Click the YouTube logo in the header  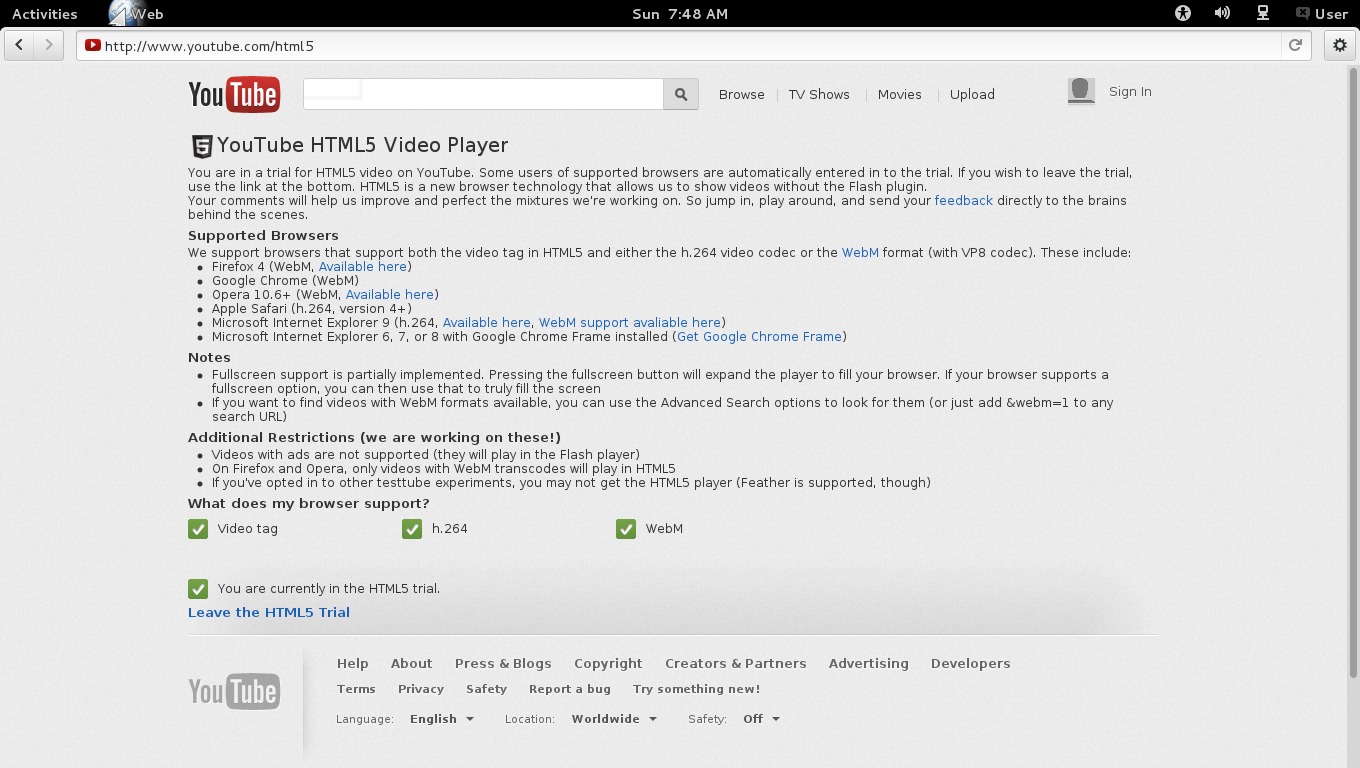point(234,94)
